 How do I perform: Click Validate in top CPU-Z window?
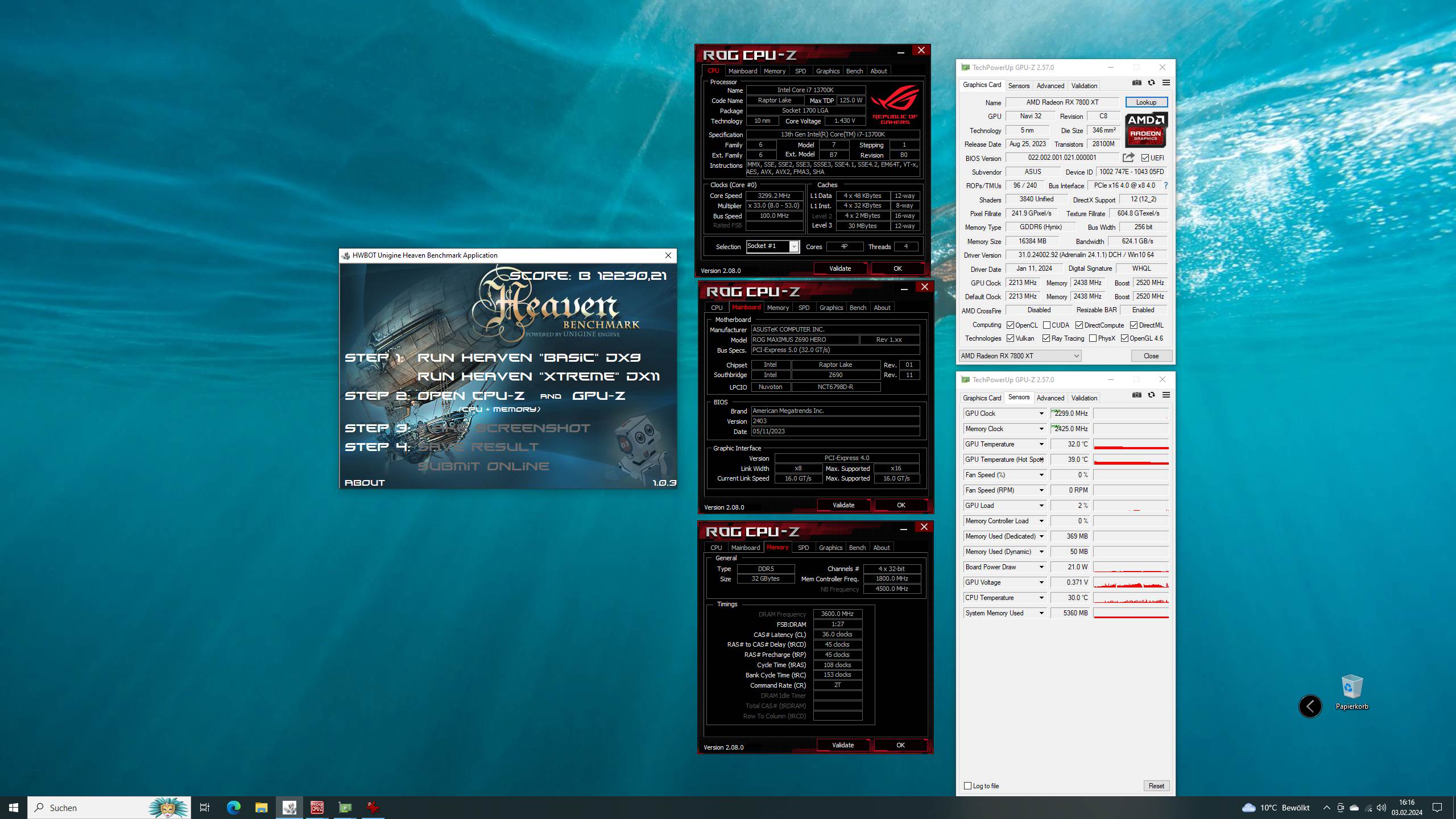pyautogui.click(x=840, y=268)
